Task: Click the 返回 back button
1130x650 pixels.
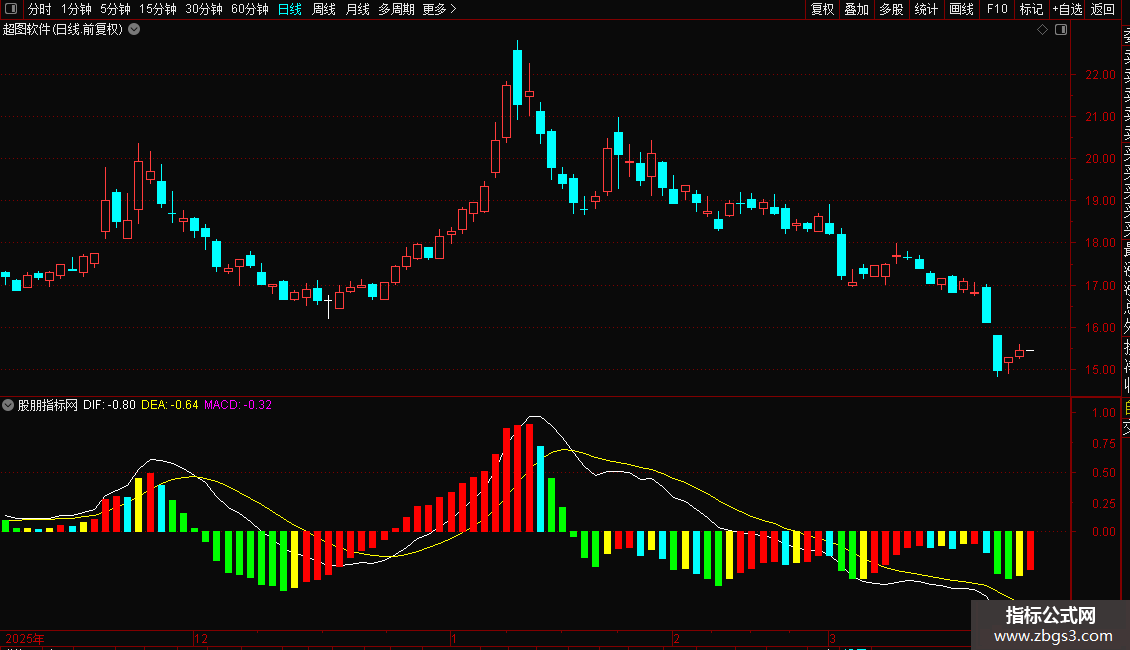Action: pyautogui.click(x=1103, y=9)
